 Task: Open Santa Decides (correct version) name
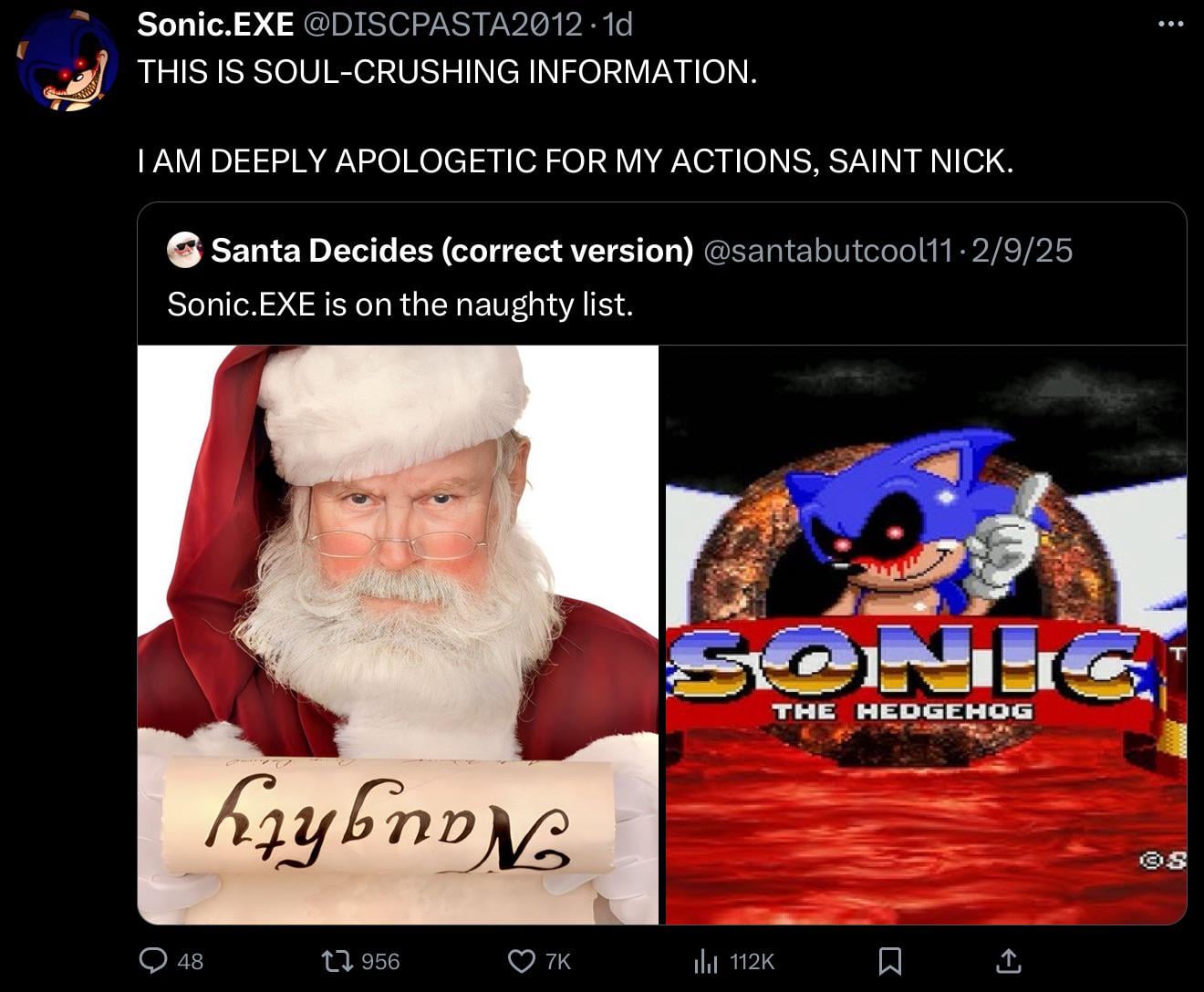point(452,250)
